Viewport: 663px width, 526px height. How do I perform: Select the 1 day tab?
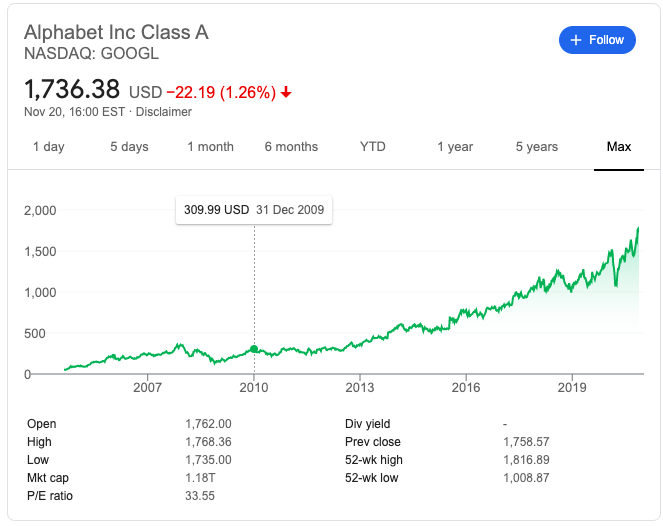(x=48, y=147)
